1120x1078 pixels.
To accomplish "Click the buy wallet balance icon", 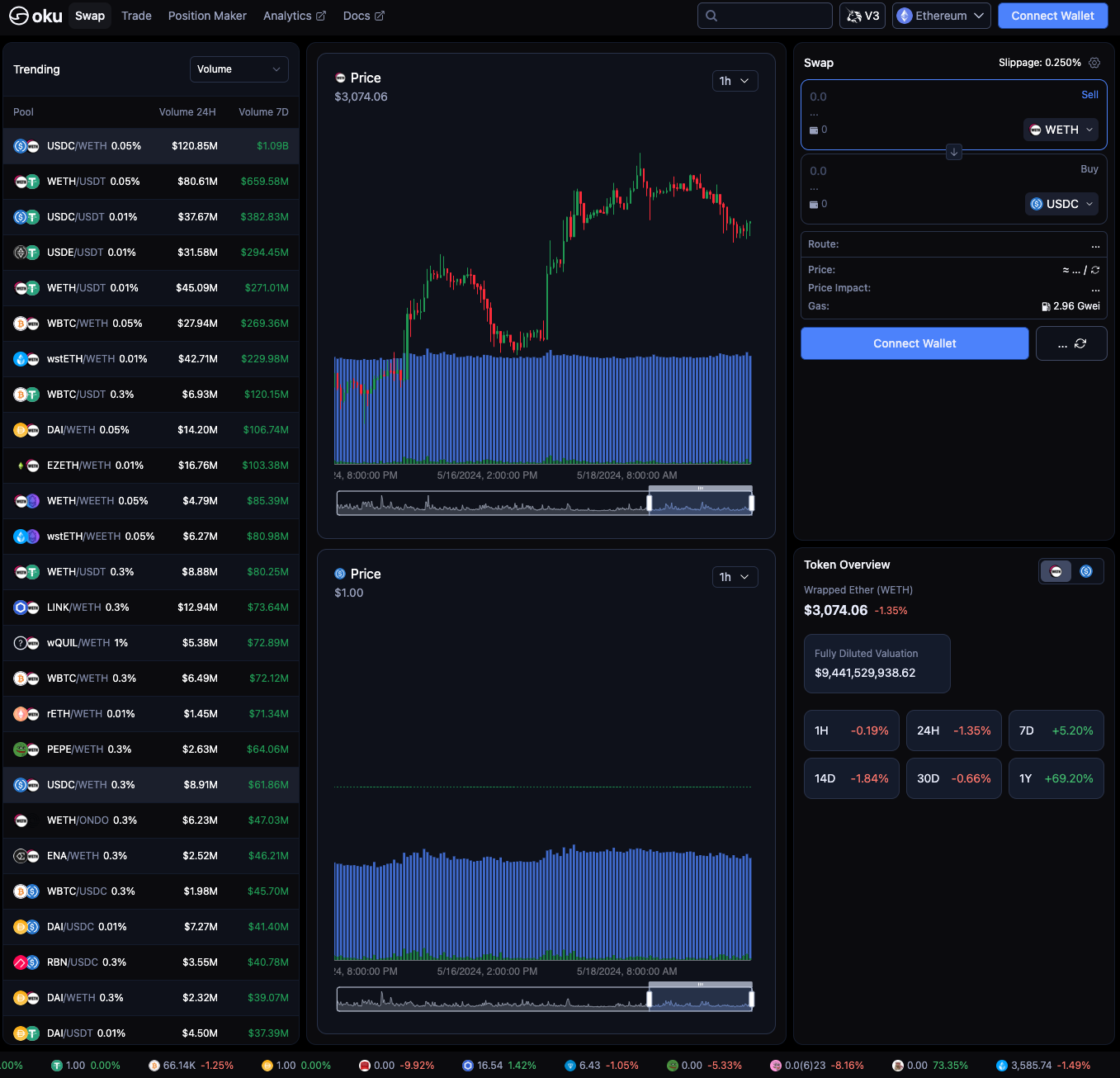I will (x=814, y=205).
